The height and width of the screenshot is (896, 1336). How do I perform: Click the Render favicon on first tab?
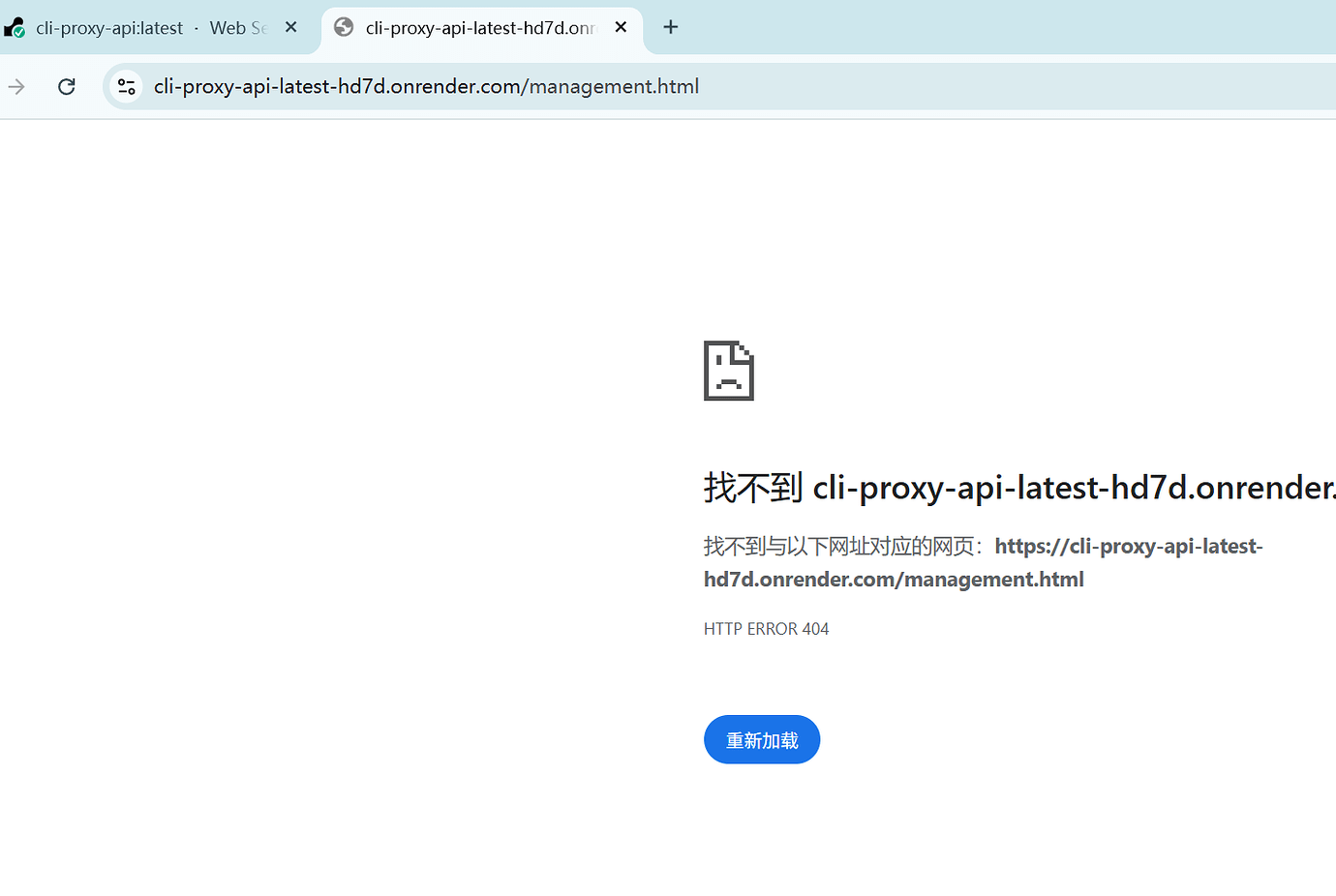(x=15, y=28)
